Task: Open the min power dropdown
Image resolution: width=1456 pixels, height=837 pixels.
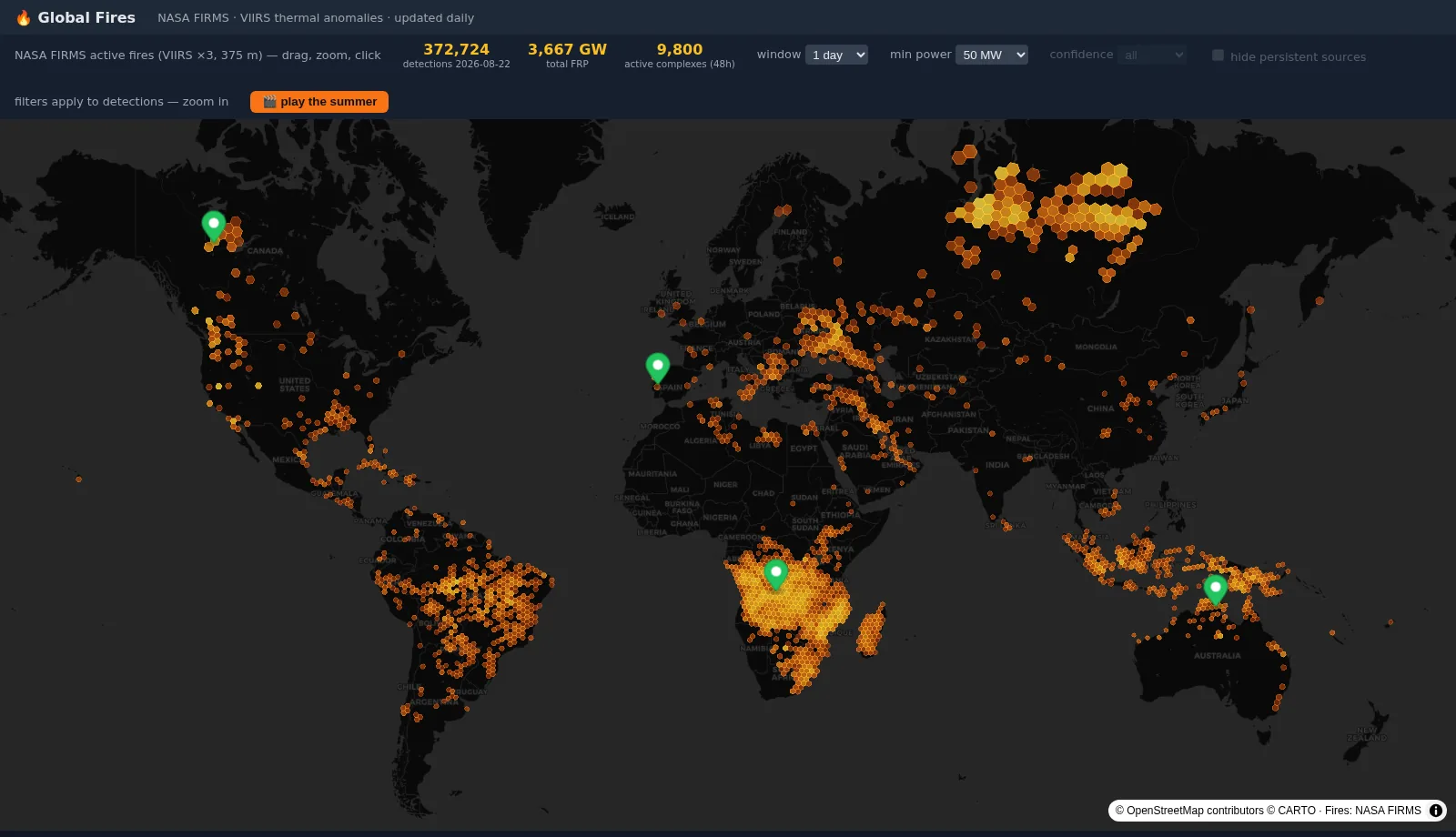Action: click(x=992, y=55)
